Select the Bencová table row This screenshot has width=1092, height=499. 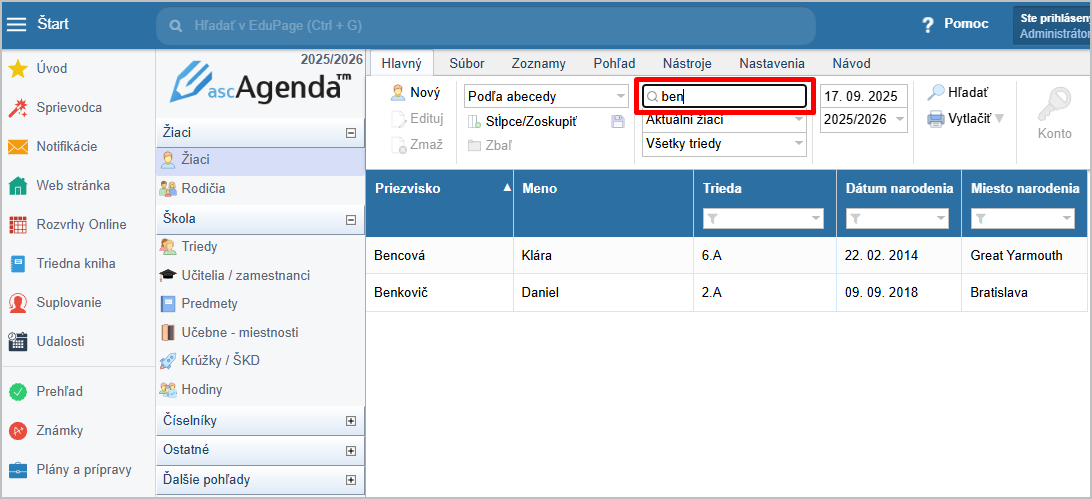(726, 255)
